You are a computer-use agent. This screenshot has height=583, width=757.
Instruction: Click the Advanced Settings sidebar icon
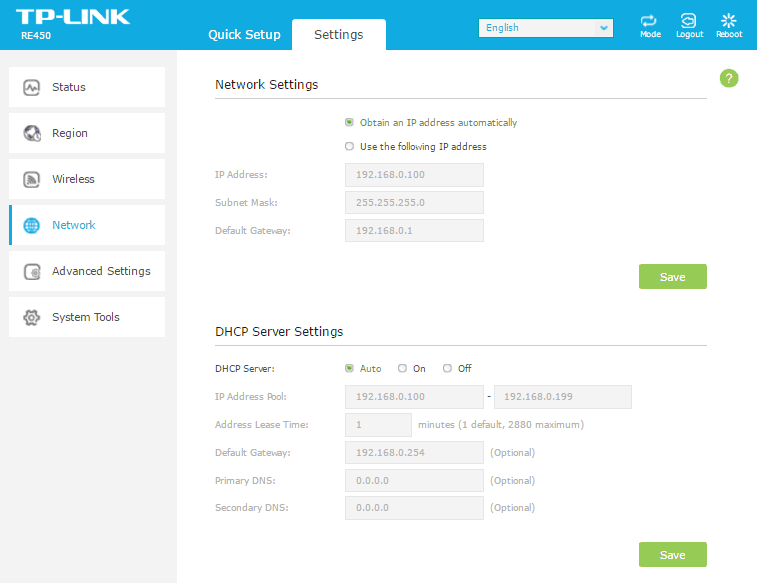[32, 271]
